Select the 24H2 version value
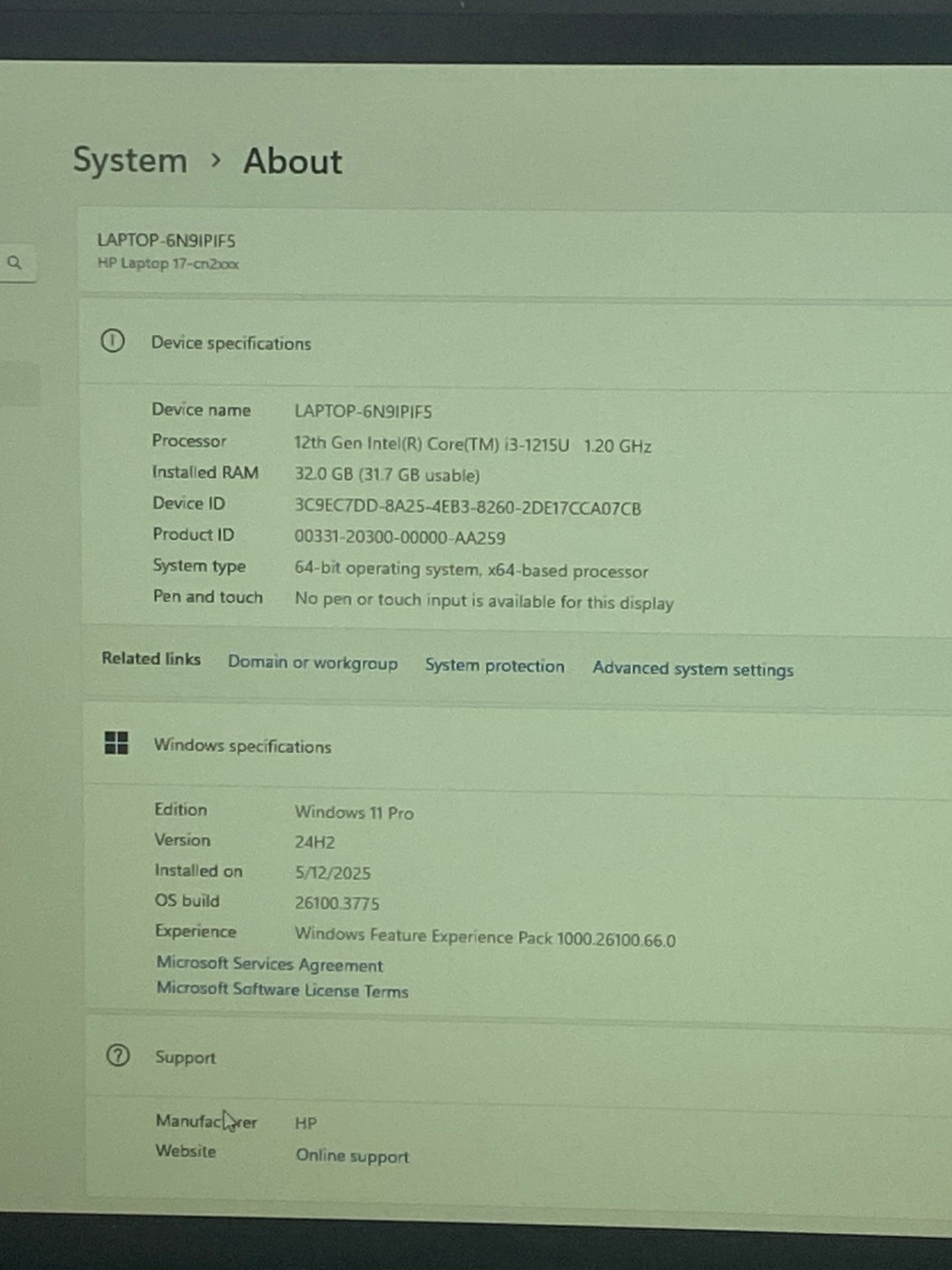The image size is (952, 1270). pyautogui.click(x=315, y=842)
